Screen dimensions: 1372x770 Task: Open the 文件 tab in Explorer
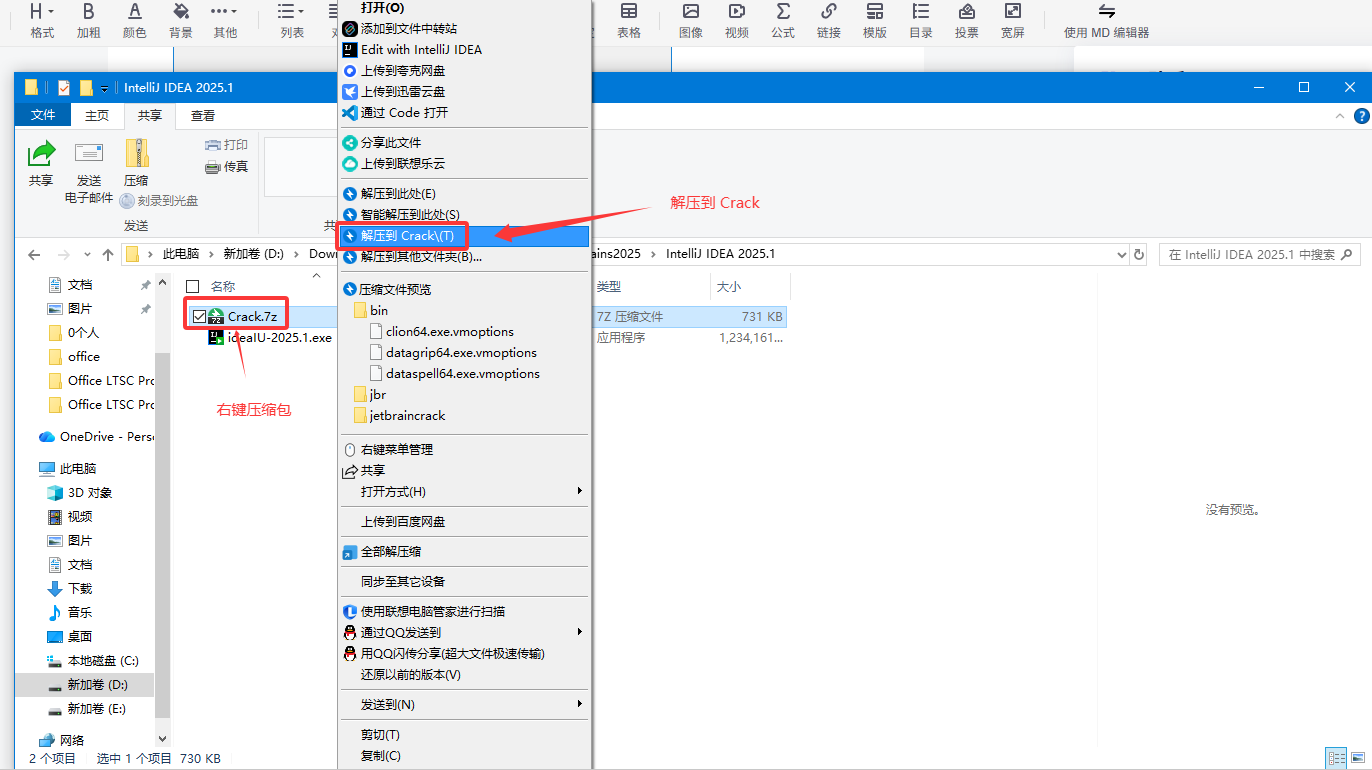pos(43,116)
